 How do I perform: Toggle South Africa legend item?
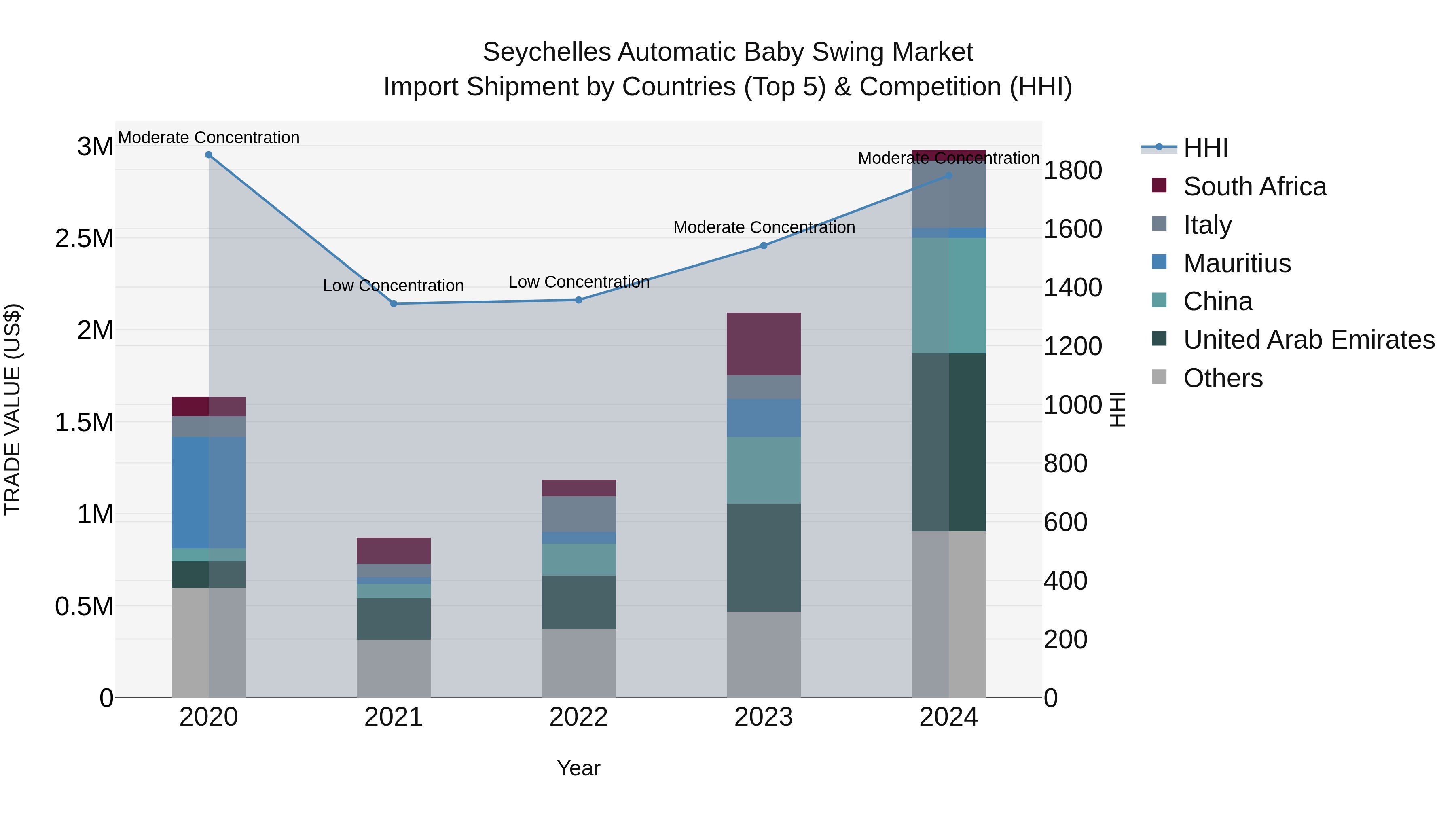coord(1239,186)
